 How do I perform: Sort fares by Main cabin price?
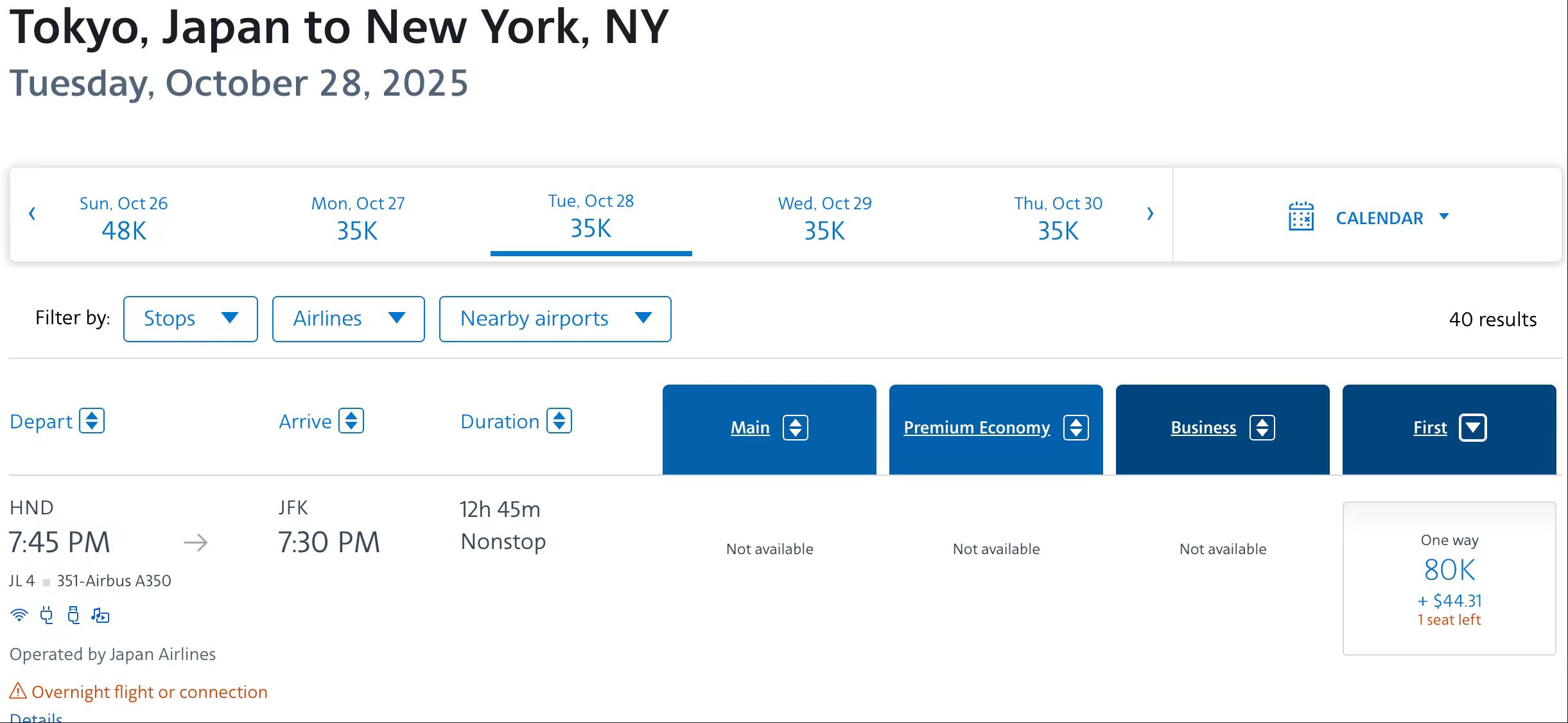click(796, 428)
